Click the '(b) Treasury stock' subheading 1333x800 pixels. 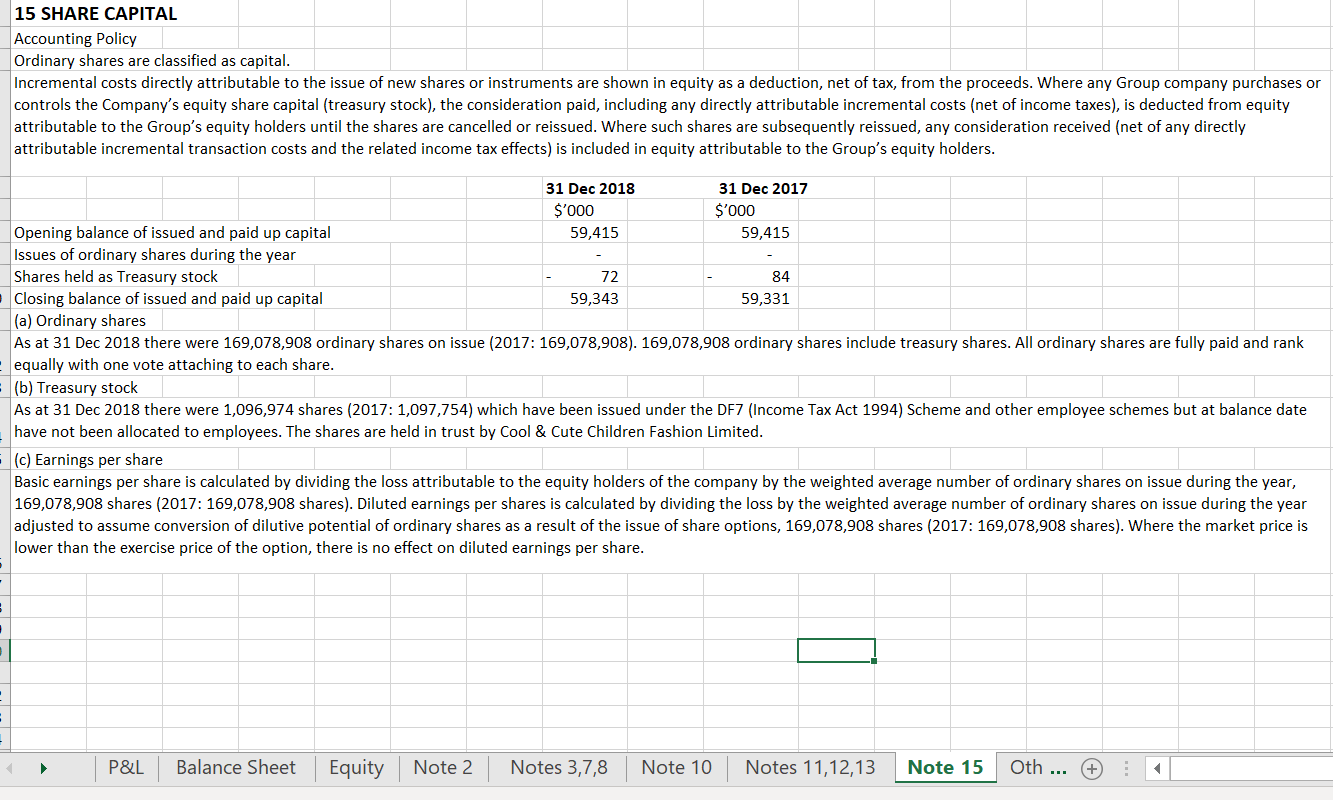pyautogui.click(x=76, y=387)
